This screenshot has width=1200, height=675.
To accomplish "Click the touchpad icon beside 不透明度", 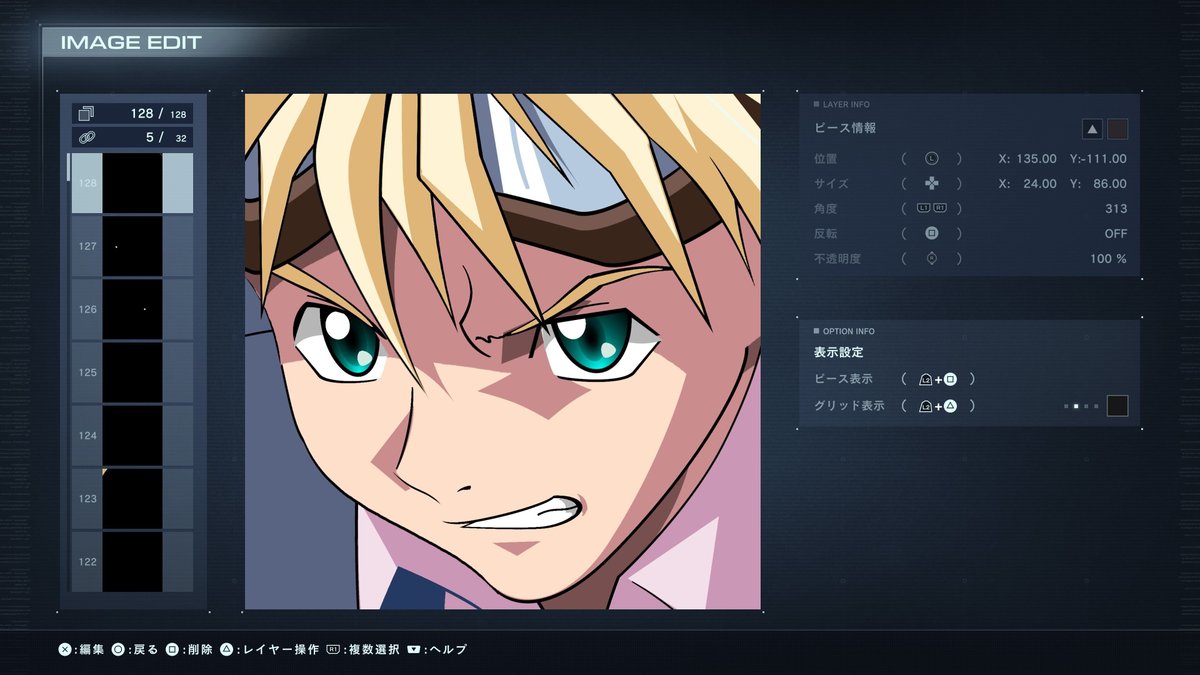I will click(932, 259).
